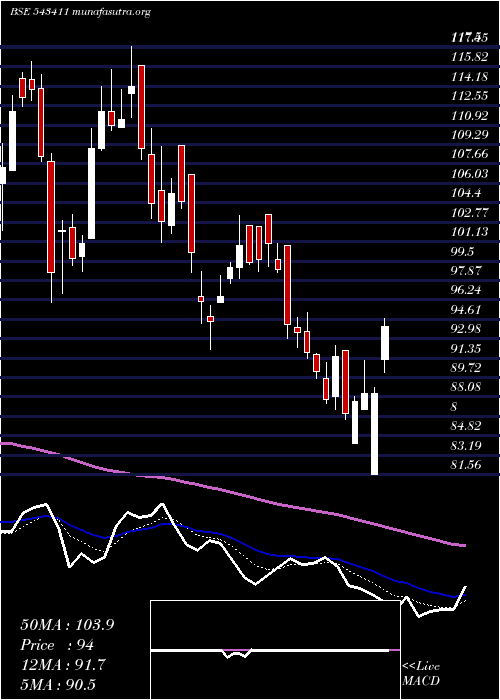Viewport: 500px width, 700px height.
Task: Click the 110.92 price level label
Action: click(x=470, y=116)
